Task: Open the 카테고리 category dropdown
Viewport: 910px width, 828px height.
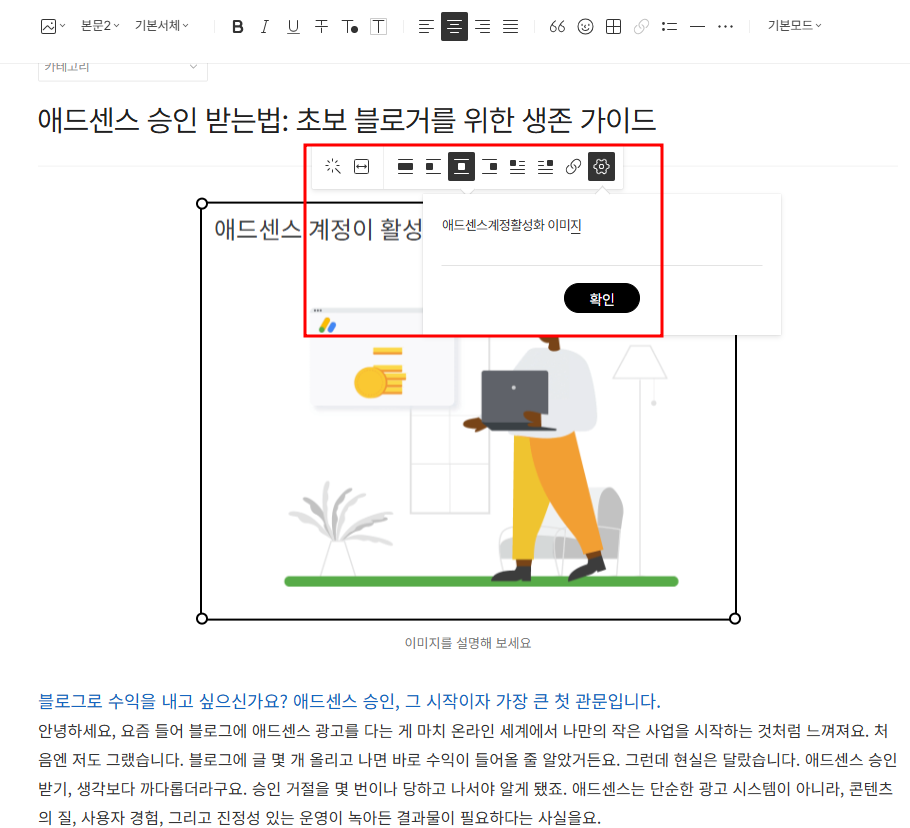Action: (122, 70)
